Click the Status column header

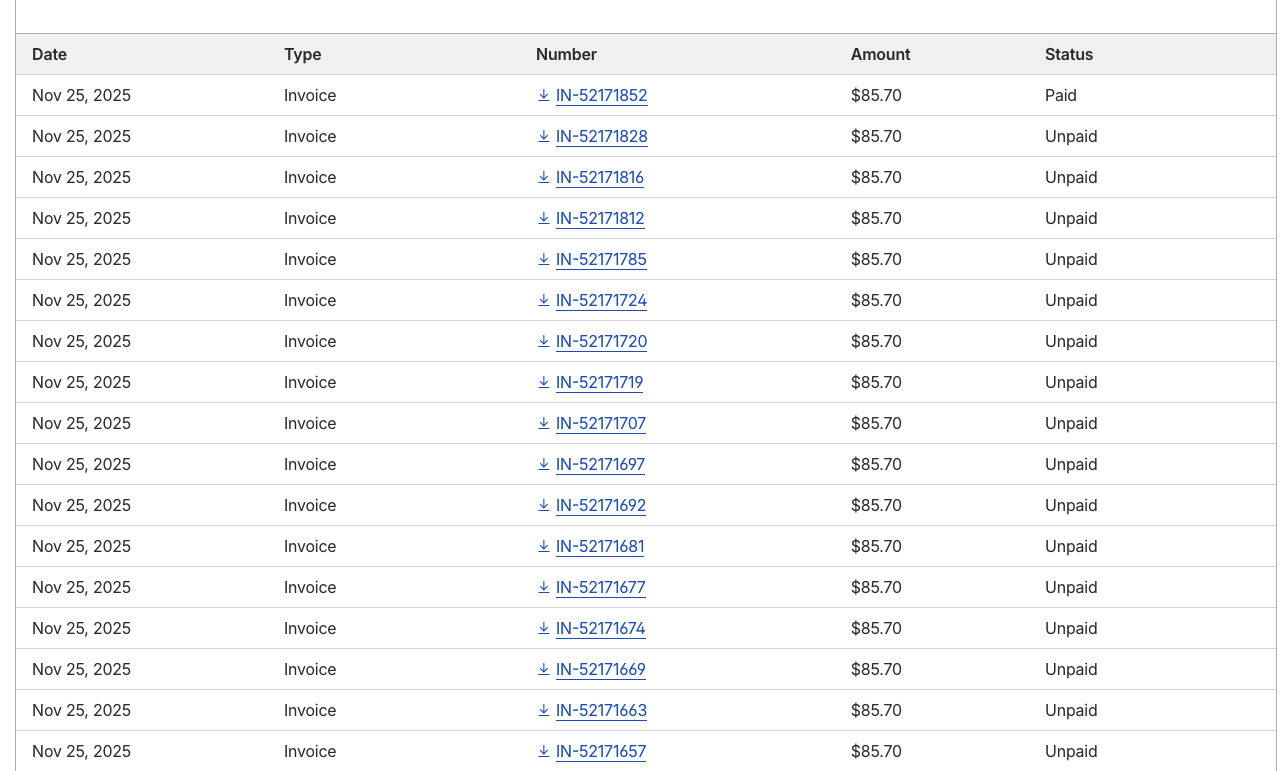click(x=1069, y=55)
